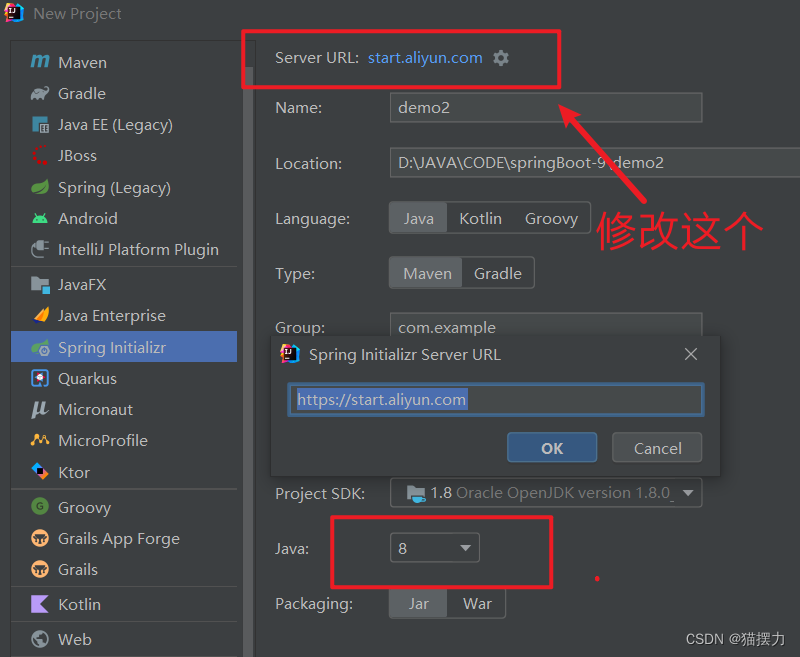Screen dimensions: 800x657
Task: Click the Spring (Legacy) leaf icon
Action: pyautogui.click(x=40, y=187)
